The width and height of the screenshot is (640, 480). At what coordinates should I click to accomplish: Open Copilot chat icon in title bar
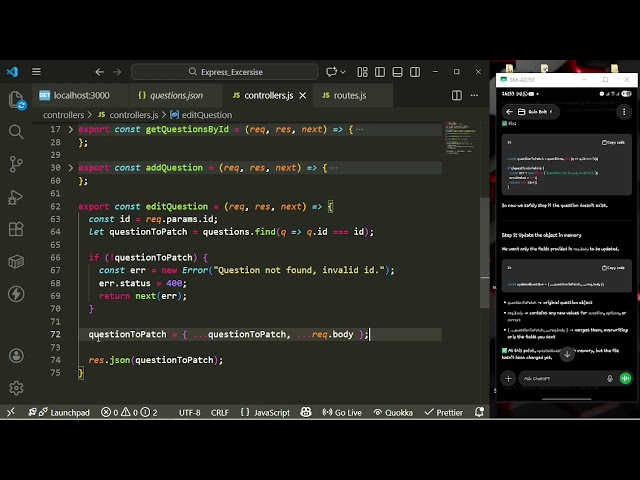tap(331, 72)
